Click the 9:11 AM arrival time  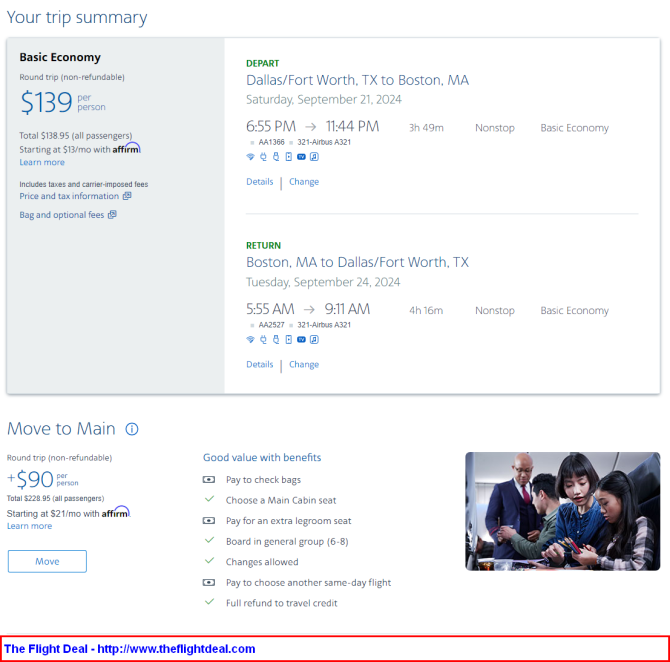click(347, 309)
